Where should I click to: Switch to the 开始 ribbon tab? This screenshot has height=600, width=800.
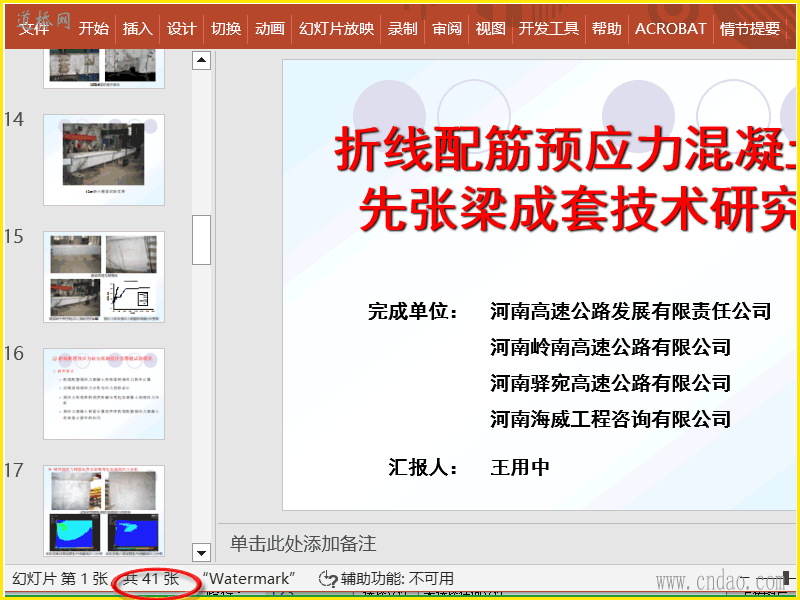(x=93, y=29)
